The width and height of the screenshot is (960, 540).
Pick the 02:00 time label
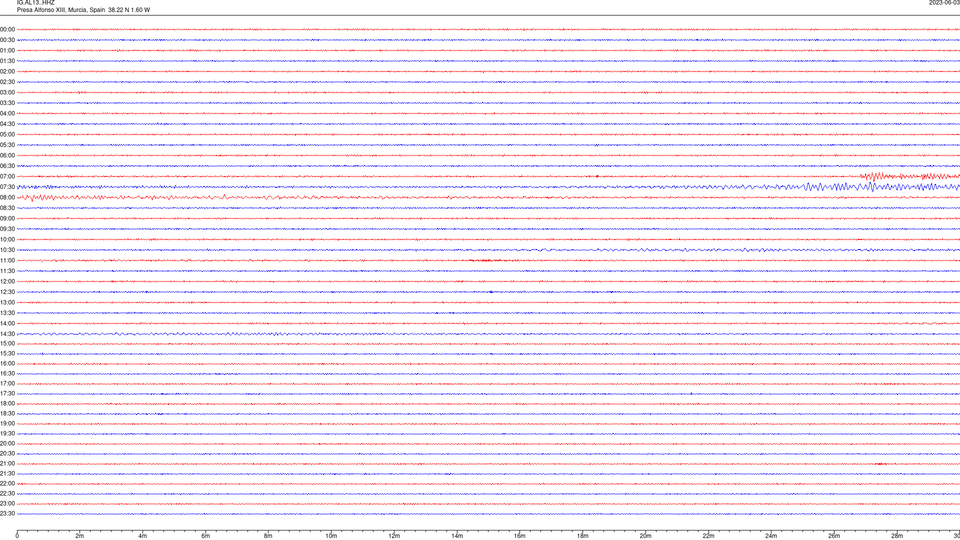[7, 72]
